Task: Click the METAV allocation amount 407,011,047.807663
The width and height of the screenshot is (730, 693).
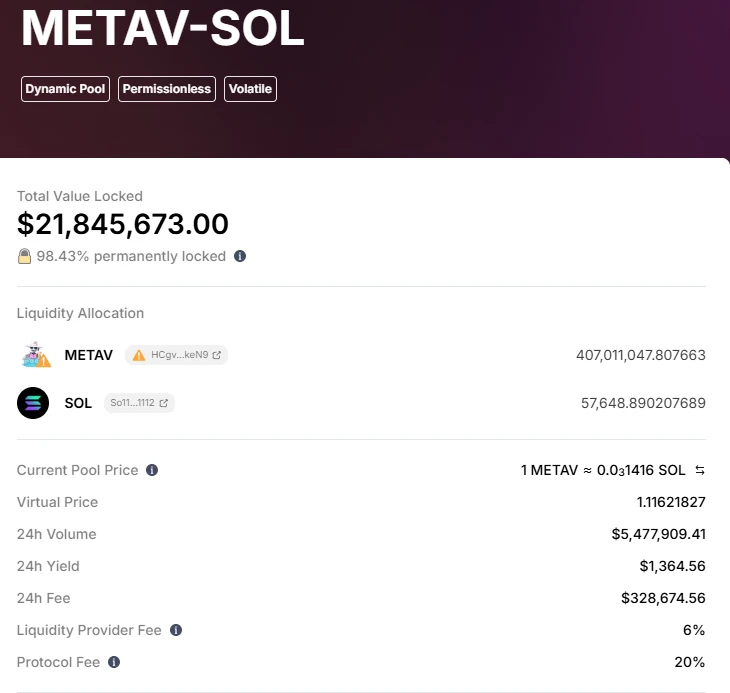Action: [x=641, y=355]
